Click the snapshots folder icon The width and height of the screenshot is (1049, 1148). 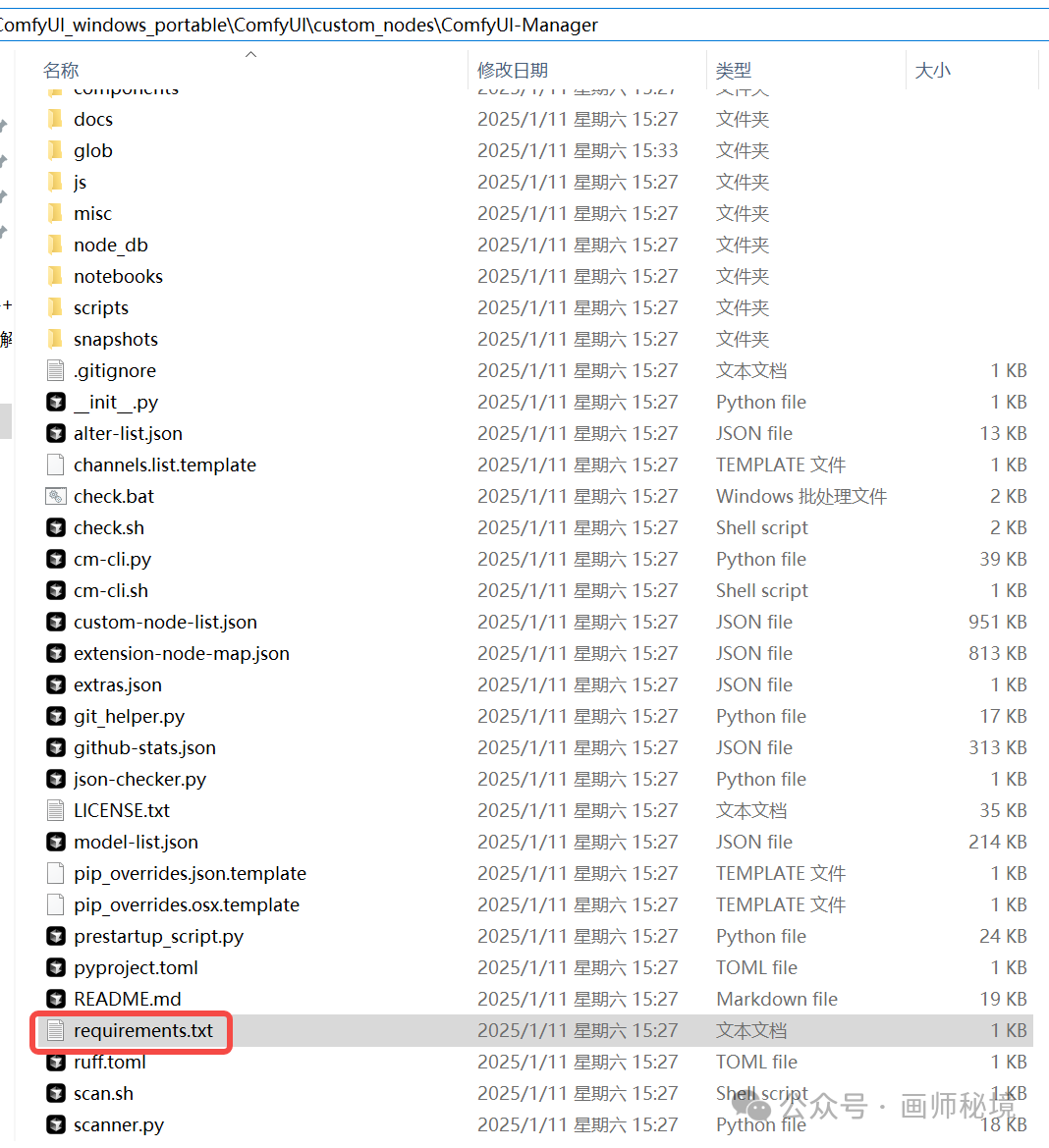coord(56,339)
